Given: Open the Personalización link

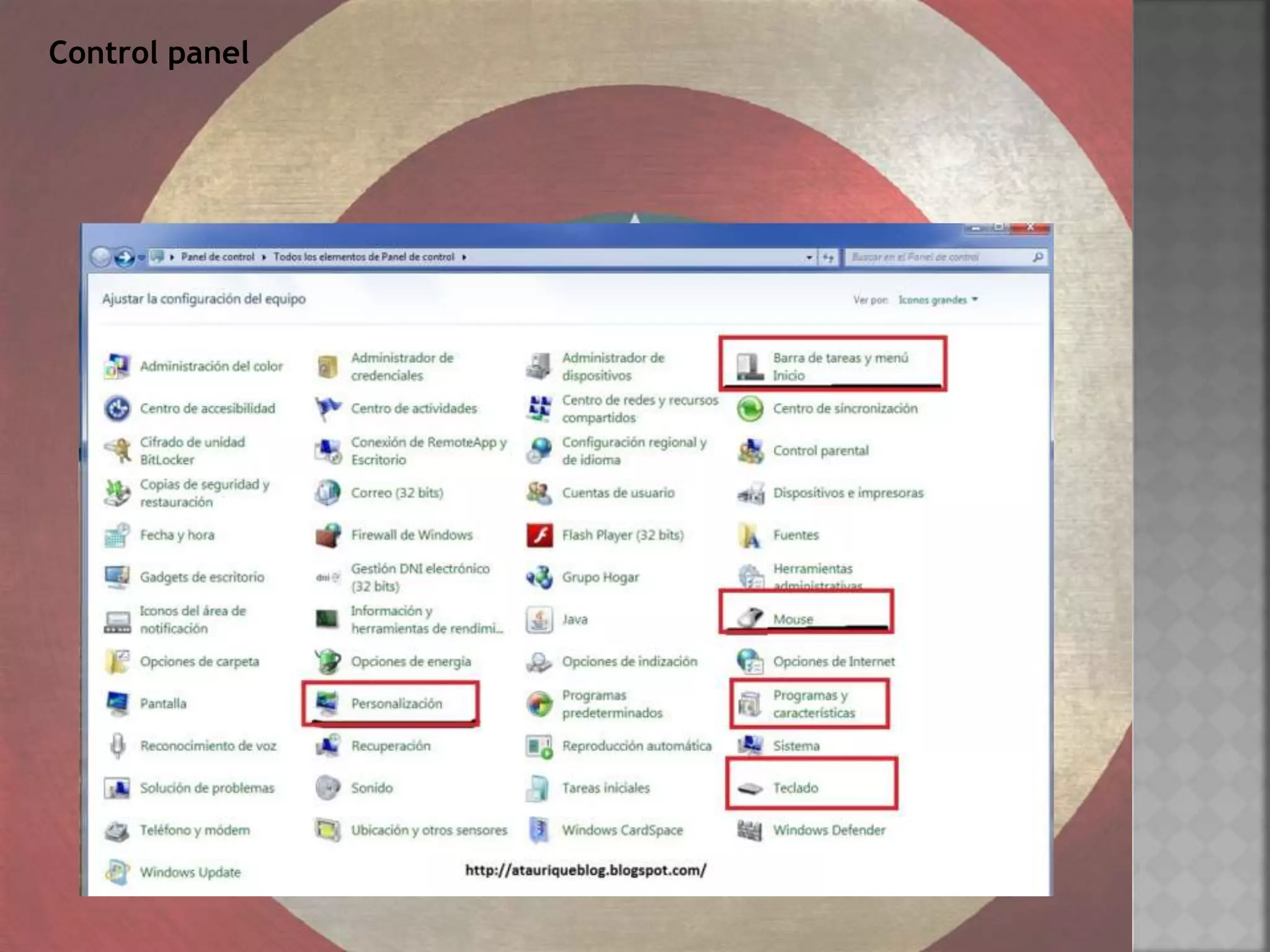Looking at the screenshot, I should coord(396,703).
